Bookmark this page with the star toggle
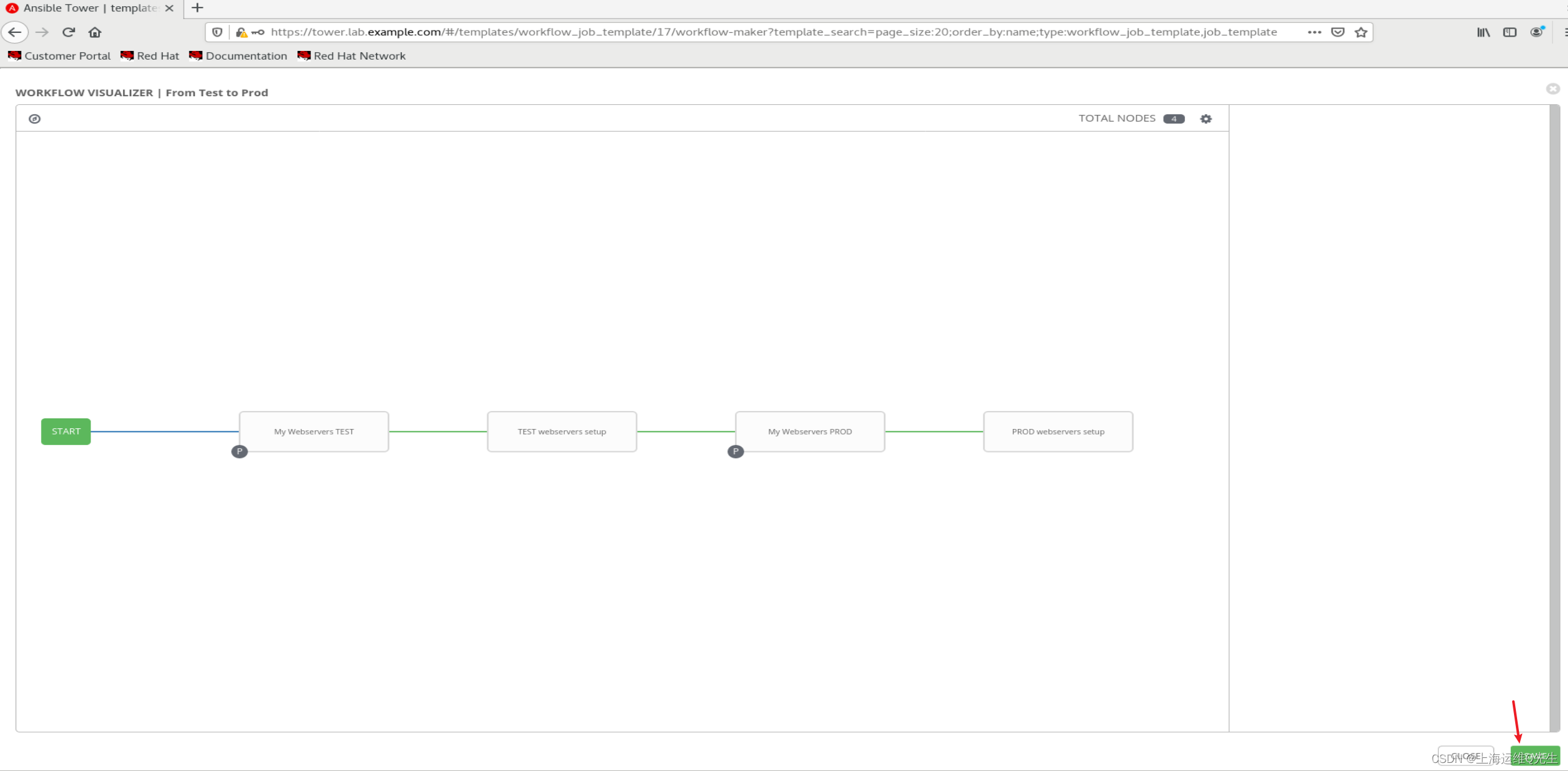This screenshot has height=771, width=1568. pos(1362,32)
